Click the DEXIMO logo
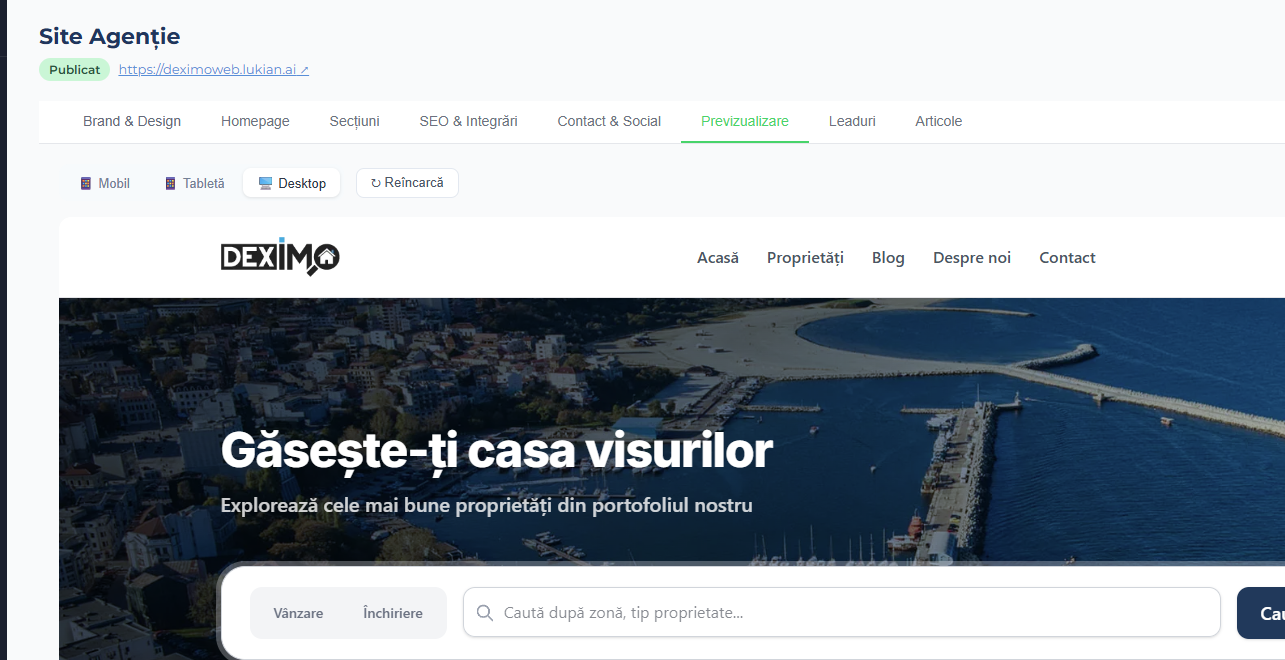The image size is (1285, 660). [x=280, y=257]
